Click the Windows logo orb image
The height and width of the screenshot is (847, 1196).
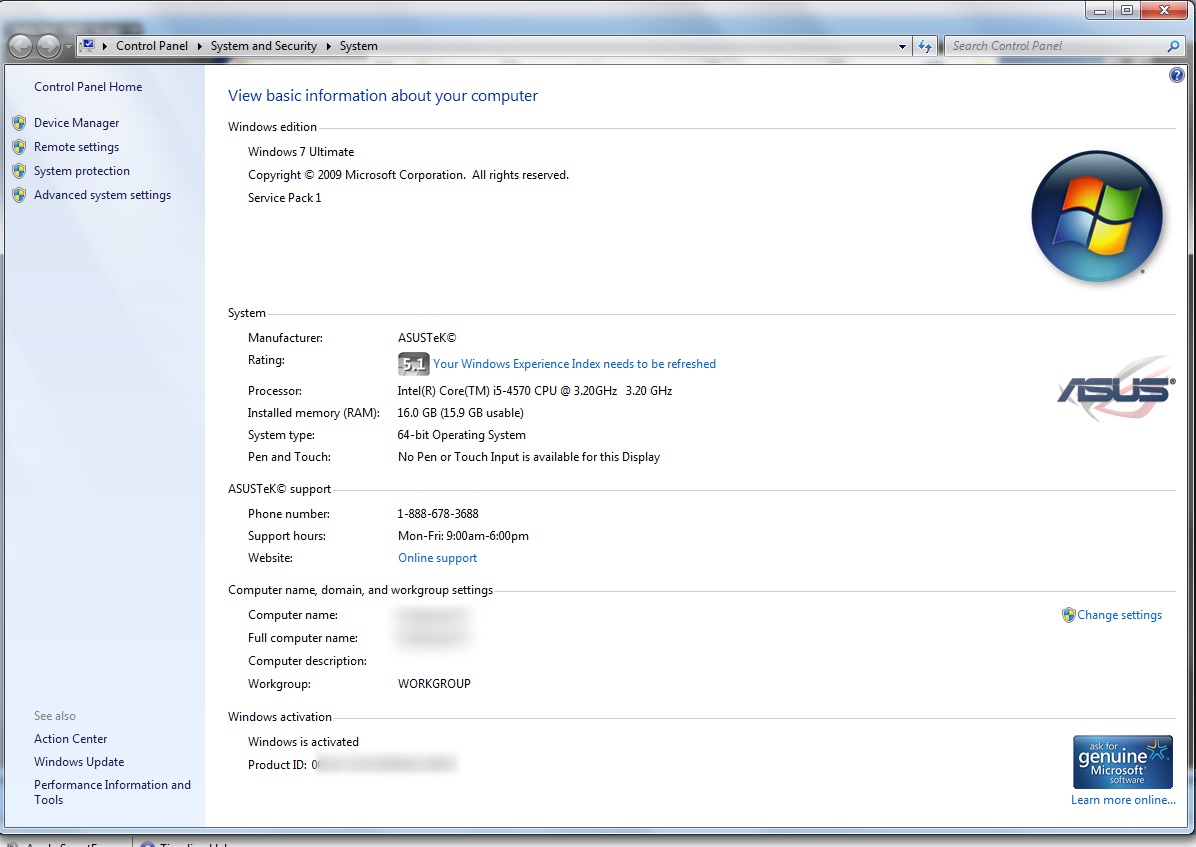[1097, 216]
